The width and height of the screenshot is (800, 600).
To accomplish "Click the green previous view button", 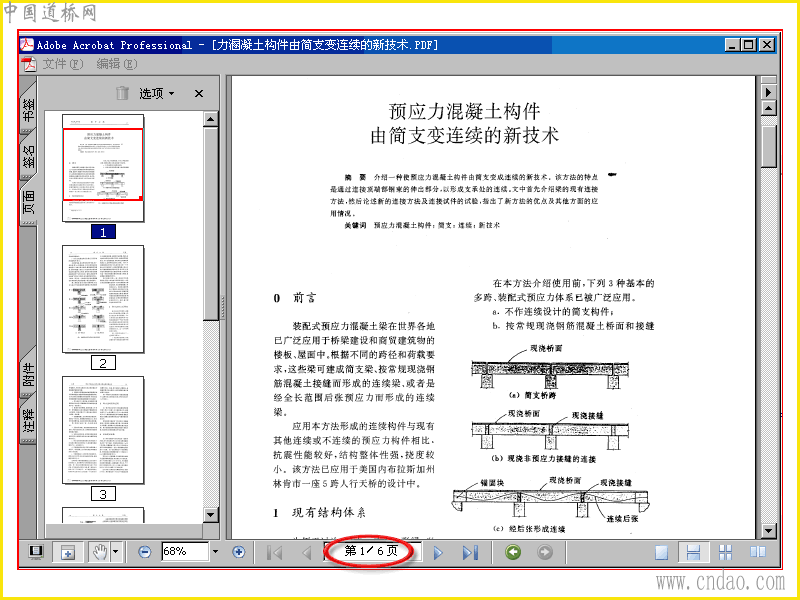I will pos(513,552).
